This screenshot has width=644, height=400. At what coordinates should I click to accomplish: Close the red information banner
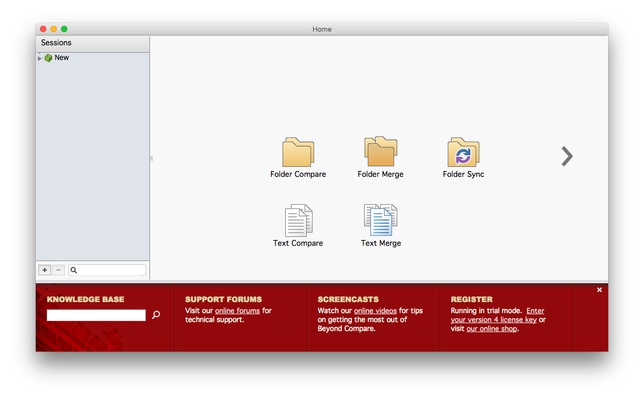(x=599, y=290)
